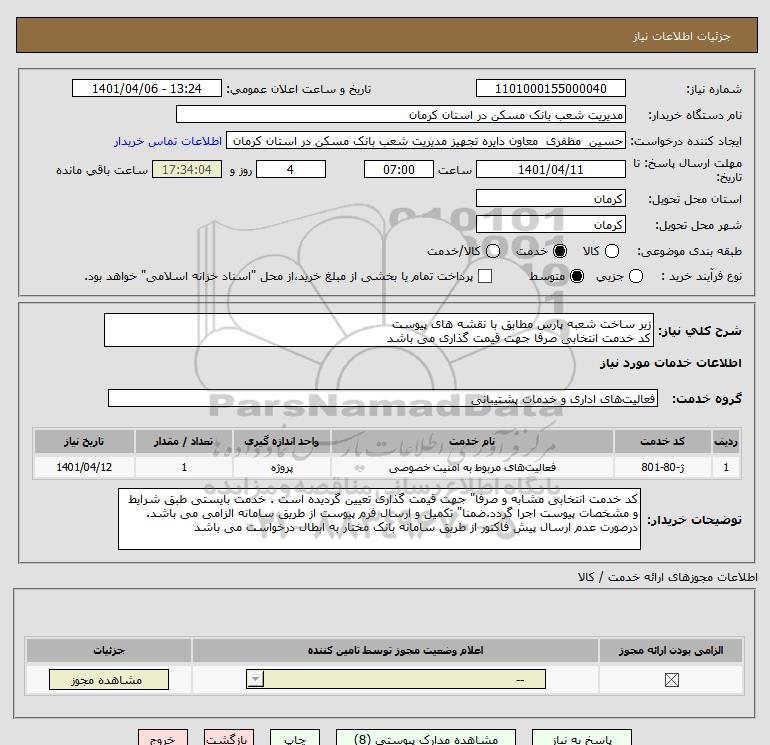Click the تعداد / مقدار column header
Viewport: 770px width, 745px height.
pyautogui.click(x=184, y=441)
